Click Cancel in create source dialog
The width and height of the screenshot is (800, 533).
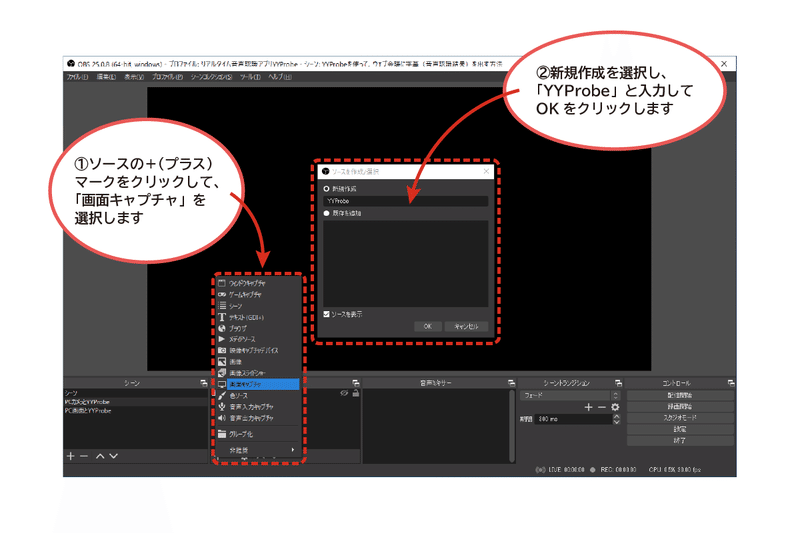click(466, 326)
